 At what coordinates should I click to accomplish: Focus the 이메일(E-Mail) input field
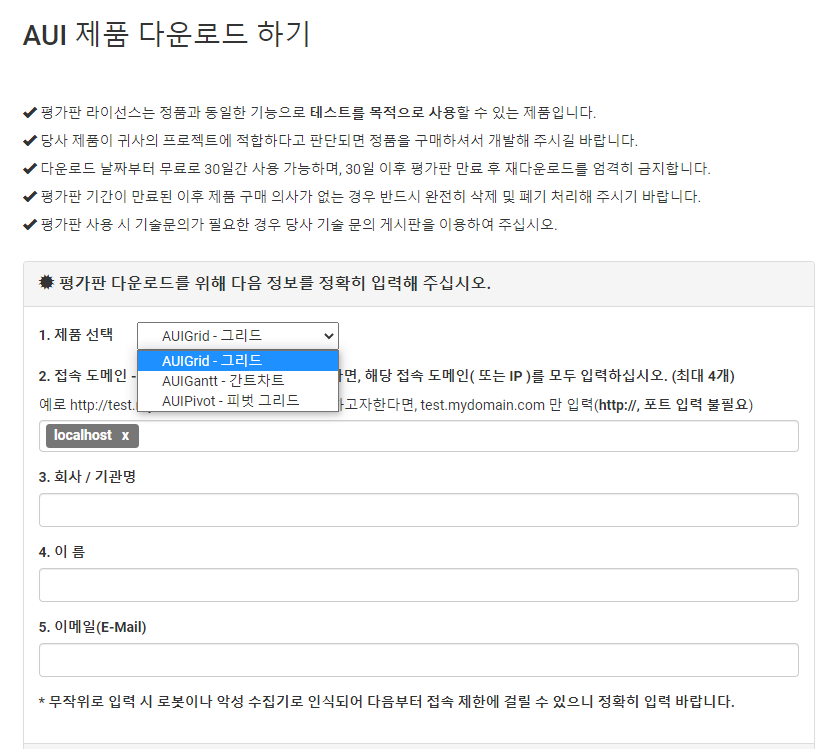[419, 659]
